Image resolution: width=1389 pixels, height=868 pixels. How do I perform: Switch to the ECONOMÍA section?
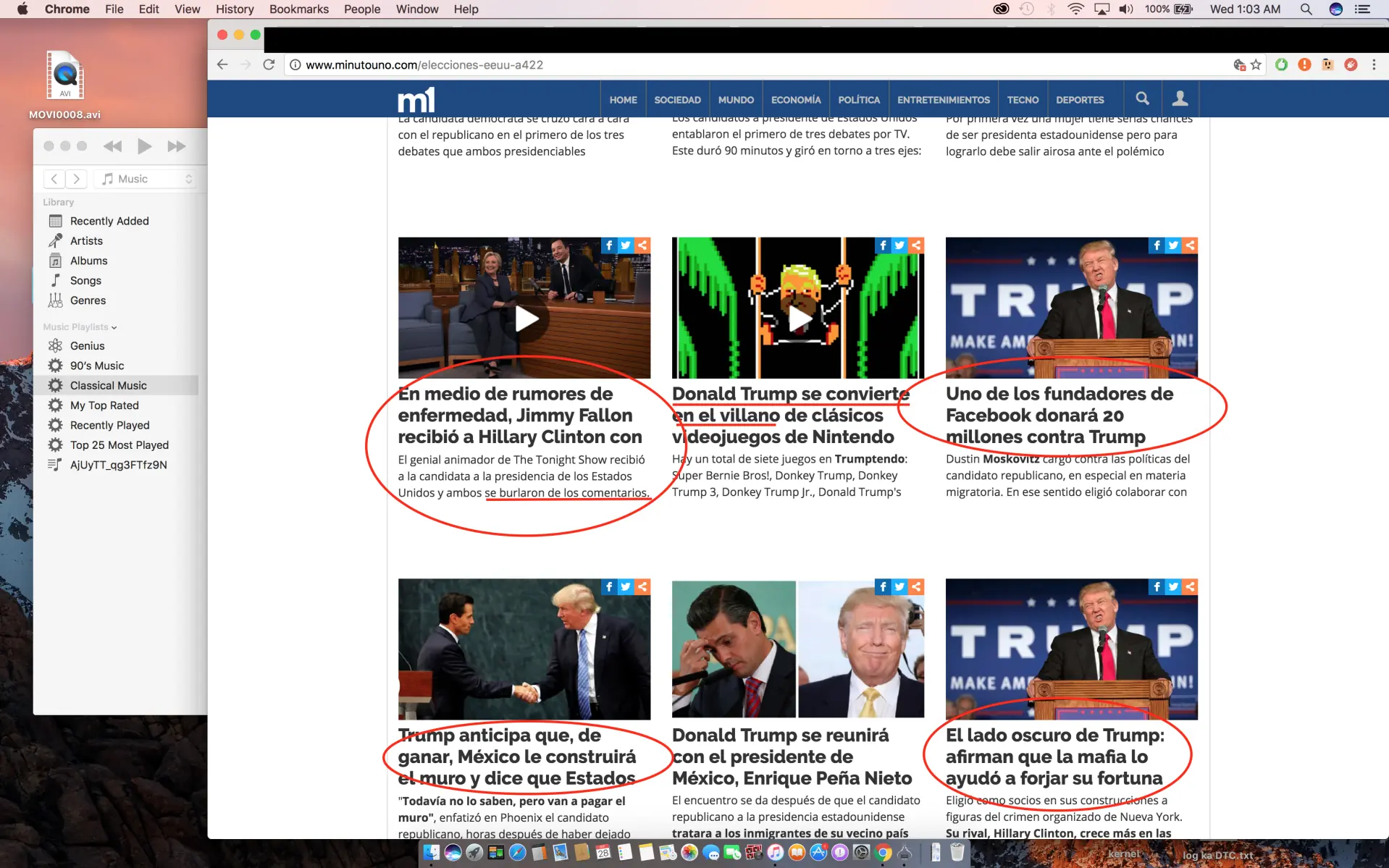point(796,100)
